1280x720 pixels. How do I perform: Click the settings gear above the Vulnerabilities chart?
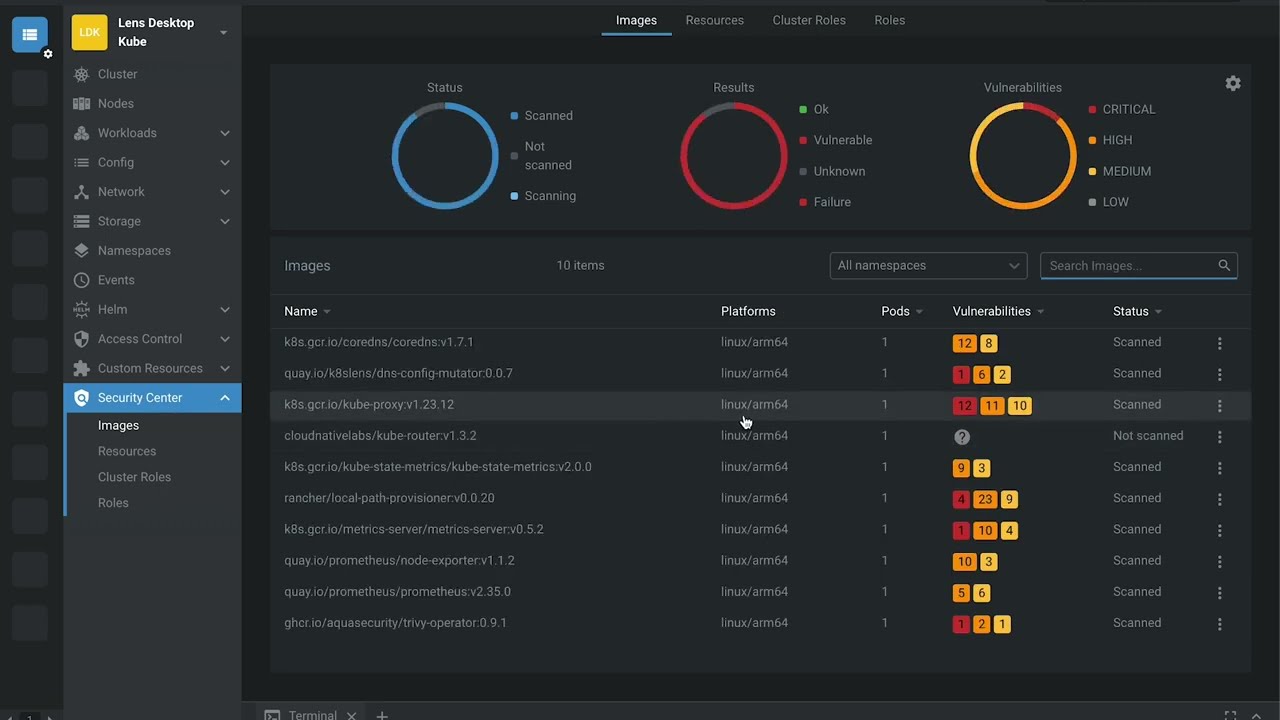(1233, 84)
